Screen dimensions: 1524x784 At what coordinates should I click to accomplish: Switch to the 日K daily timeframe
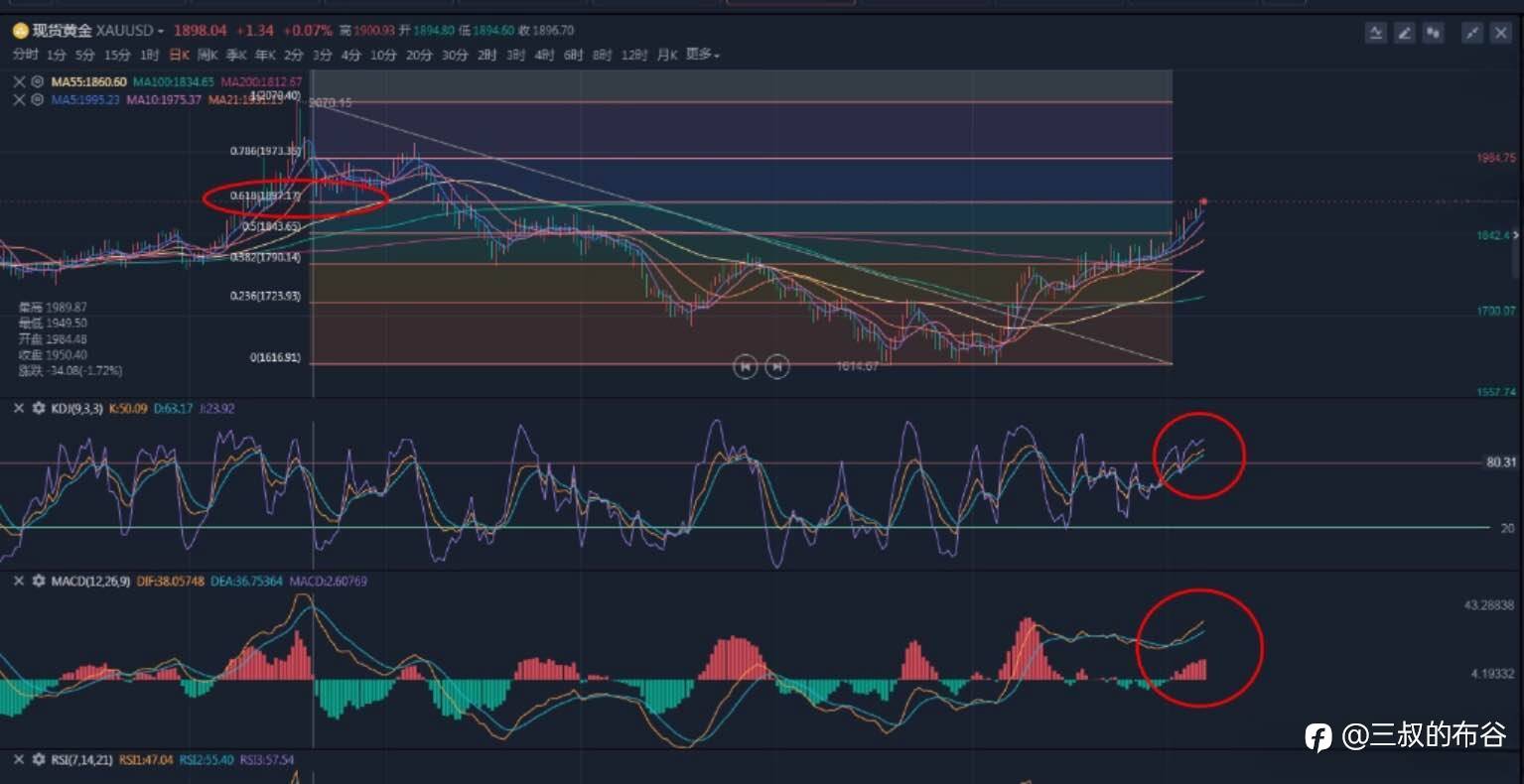tap(179, 55)
